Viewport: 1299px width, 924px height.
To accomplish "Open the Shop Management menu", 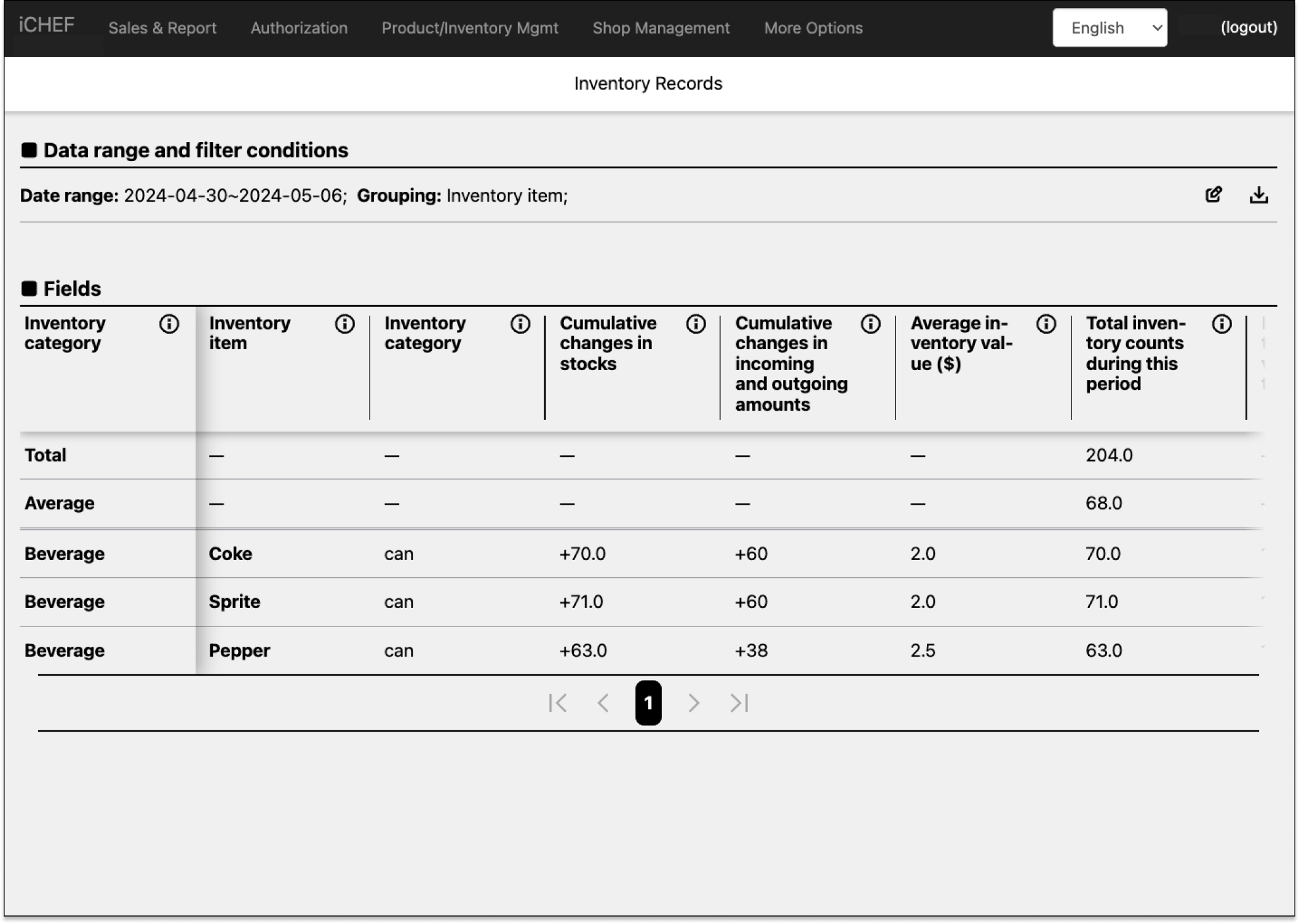I will (x=661, y=28).
